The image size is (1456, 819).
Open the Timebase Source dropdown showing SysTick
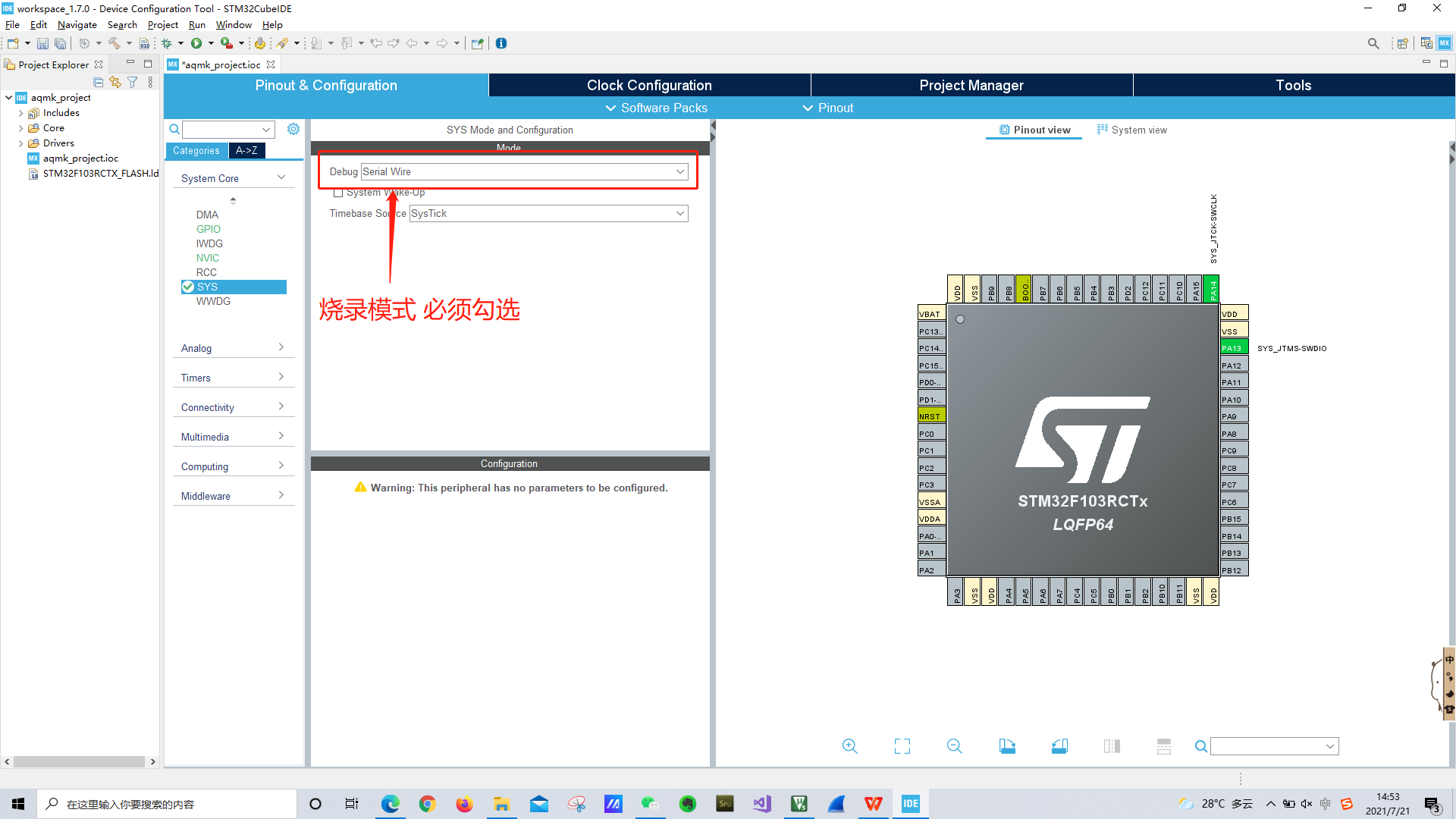(679, 213)
